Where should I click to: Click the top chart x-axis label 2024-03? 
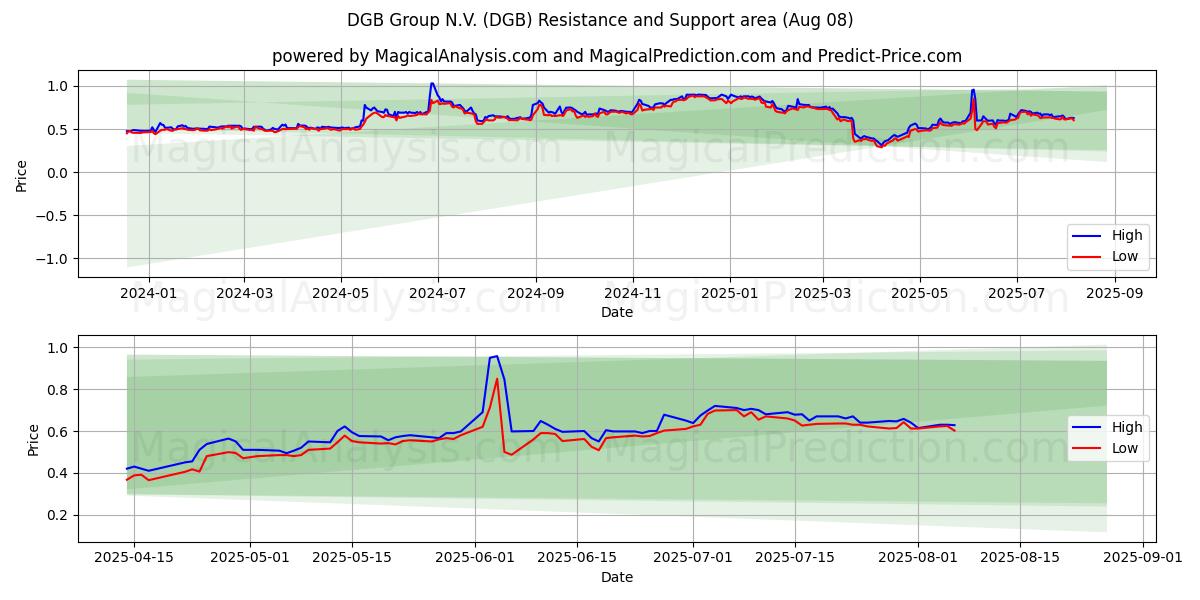tap(244, 294)
